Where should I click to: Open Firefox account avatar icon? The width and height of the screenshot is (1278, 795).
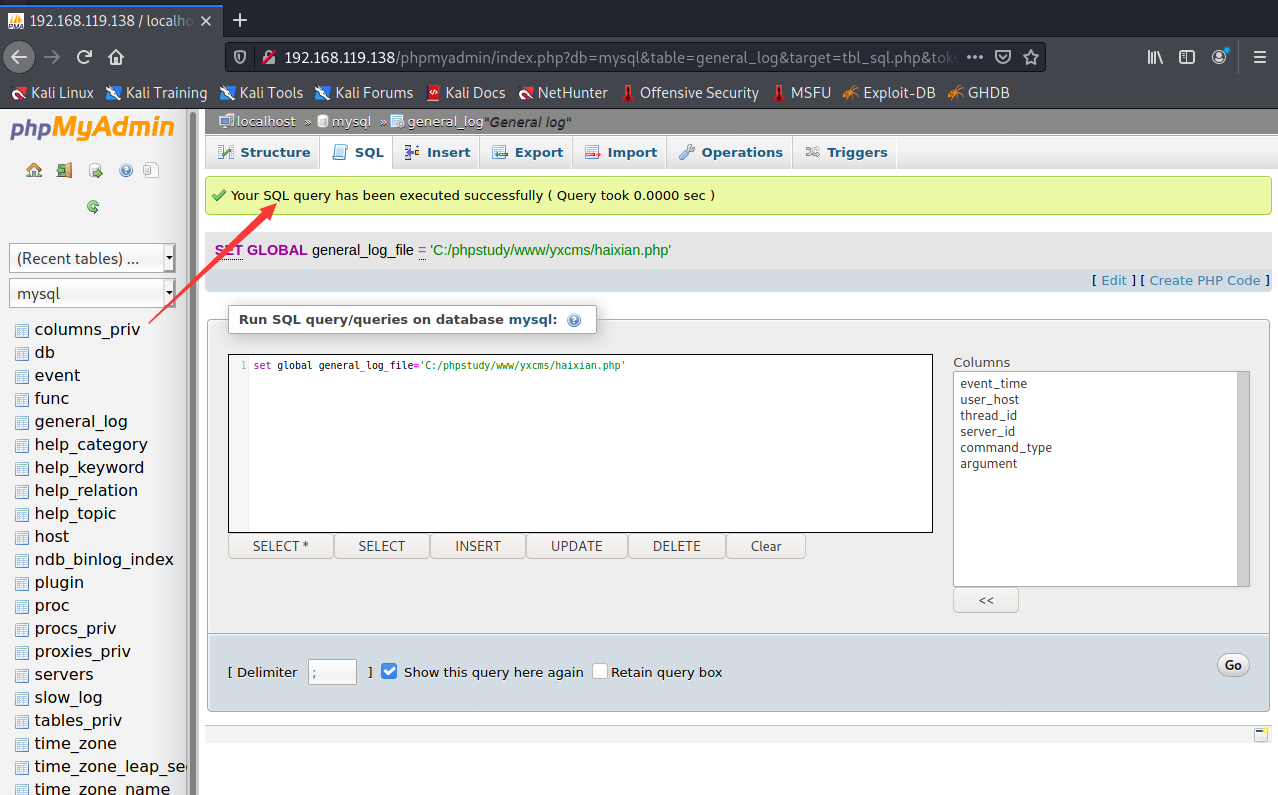tap(1219, 57)
